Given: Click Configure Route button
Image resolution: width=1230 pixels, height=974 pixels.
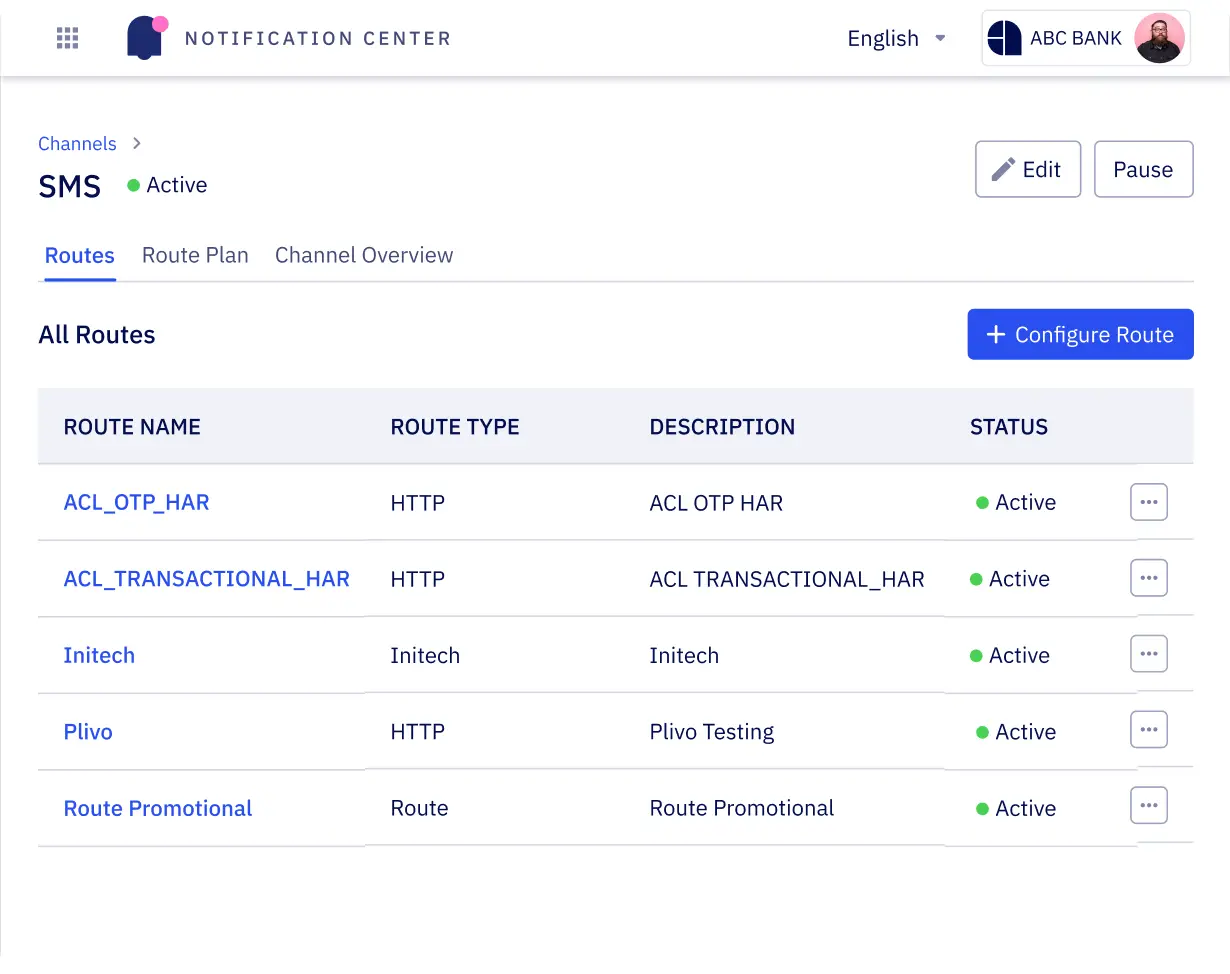Looking at the screenshot, I should (1081, 334).
